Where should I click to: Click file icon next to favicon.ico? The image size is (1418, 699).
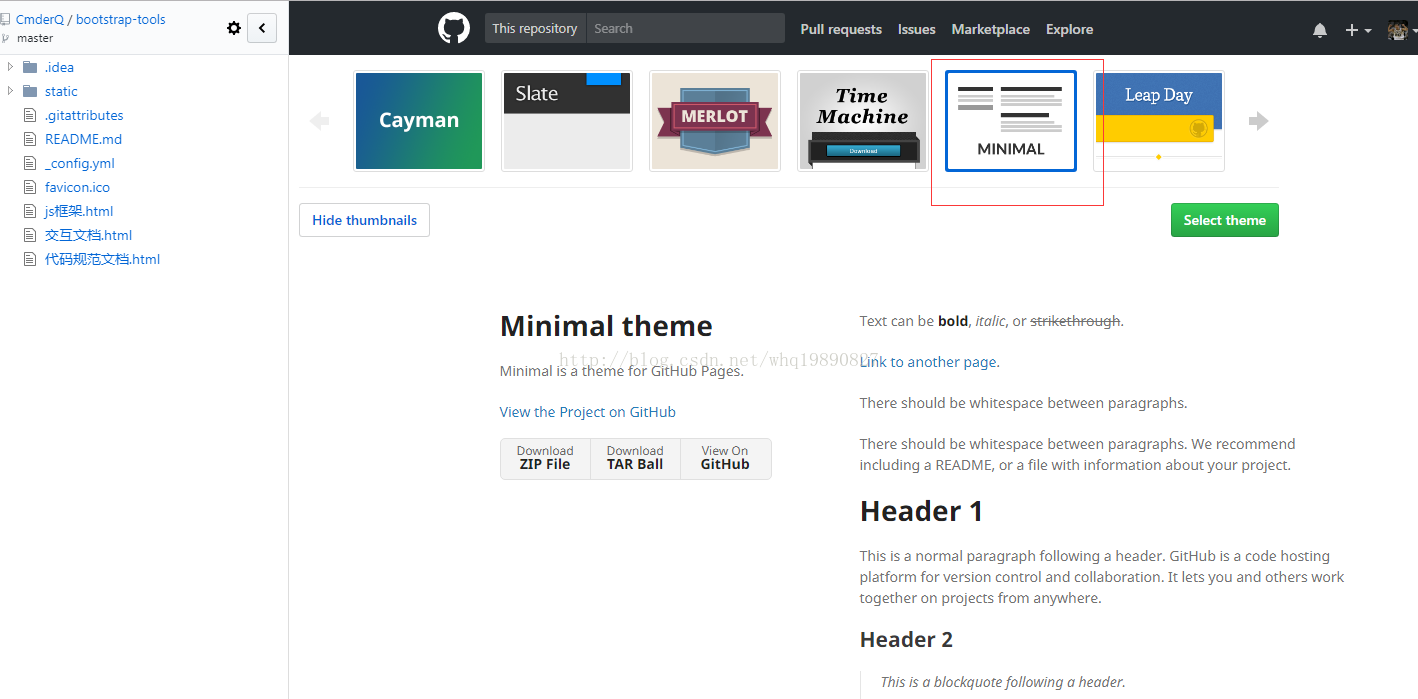(30, 187)
